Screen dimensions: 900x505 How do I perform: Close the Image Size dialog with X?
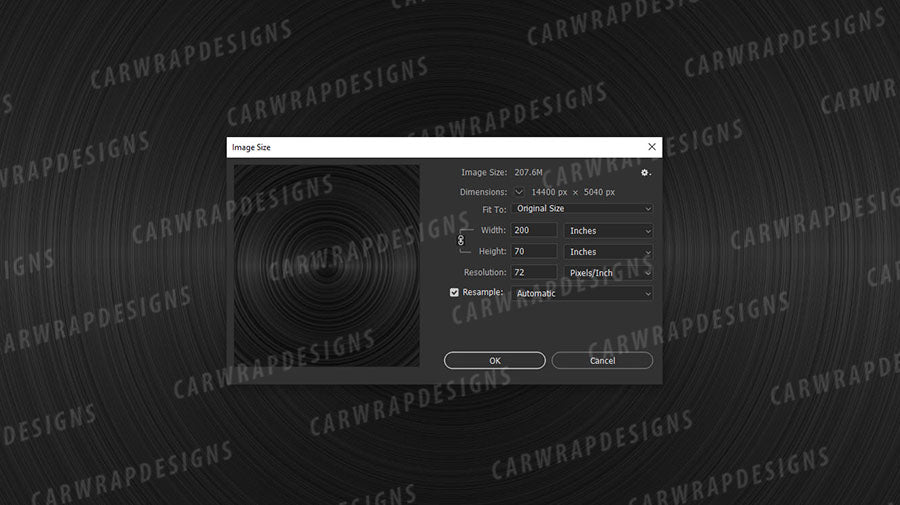coord(652,147)
